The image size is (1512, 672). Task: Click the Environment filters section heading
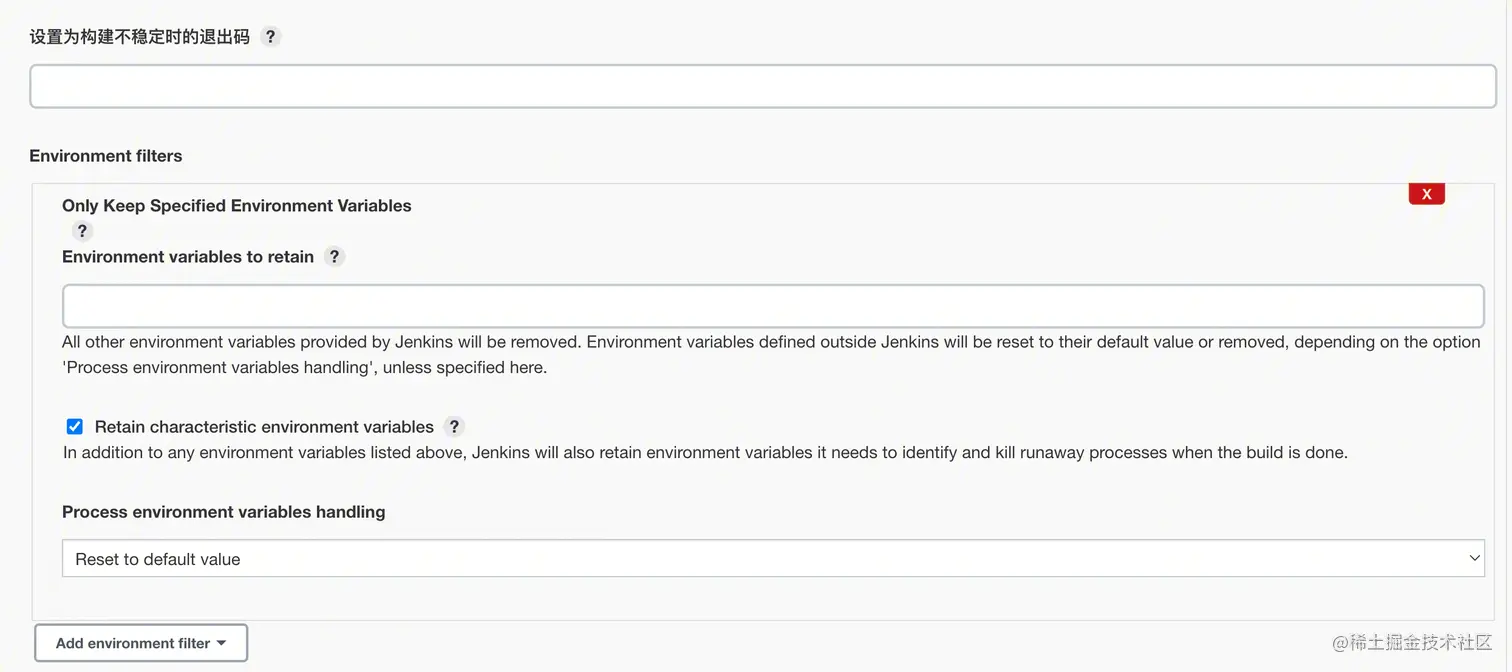106,156
